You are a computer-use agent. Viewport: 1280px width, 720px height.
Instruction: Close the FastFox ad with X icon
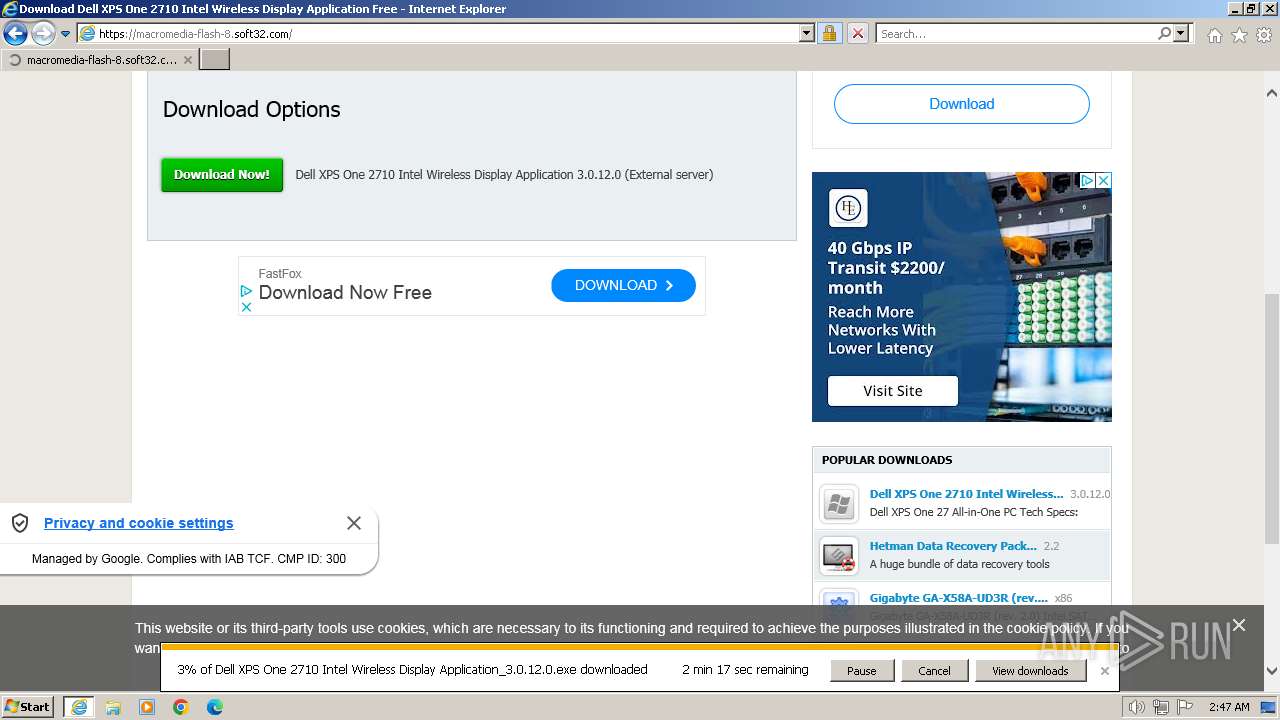coord(246,307)
